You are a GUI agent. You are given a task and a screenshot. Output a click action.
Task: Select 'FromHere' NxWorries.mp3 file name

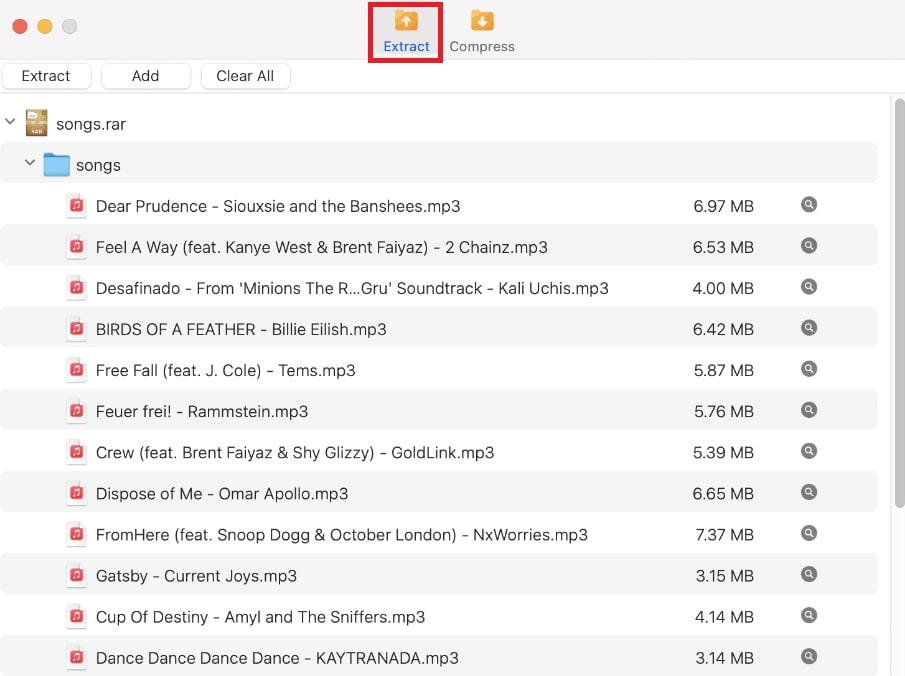click(342, 535)
